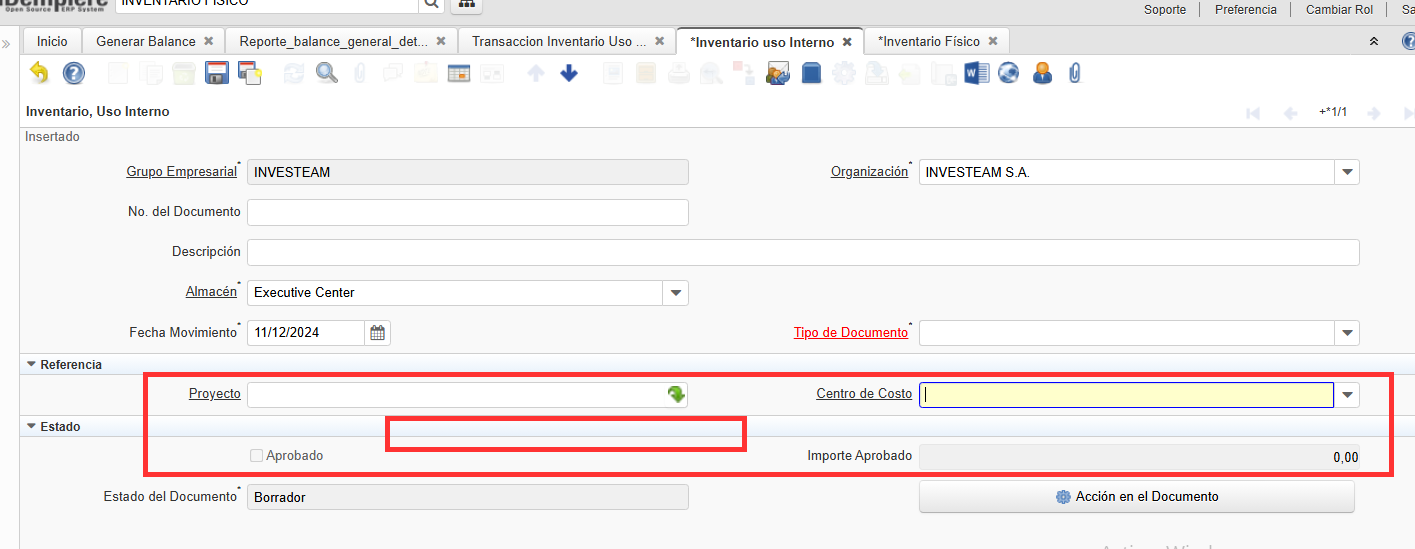Click the menu tree icon beside search box
Screen dimensions: 1415x549
coord(467,4)
